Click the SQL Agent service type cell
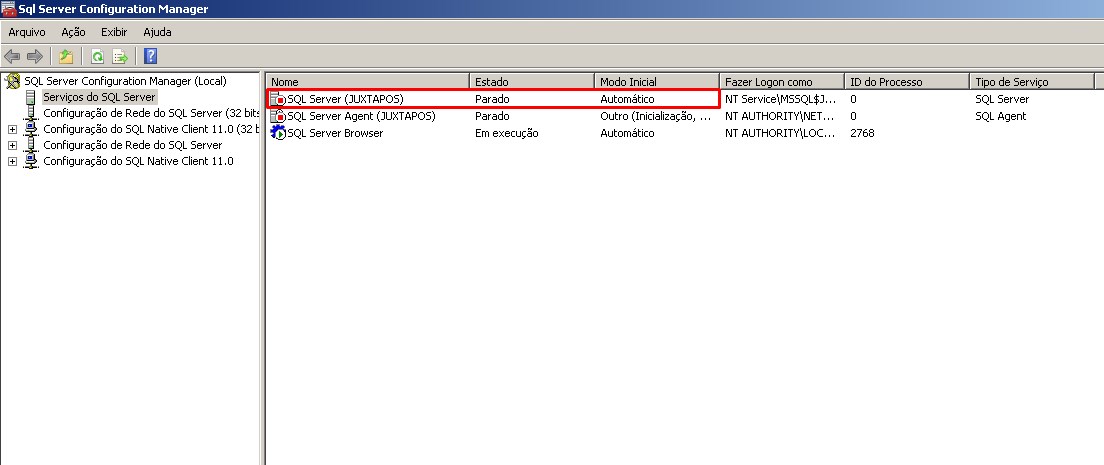 1000,116
